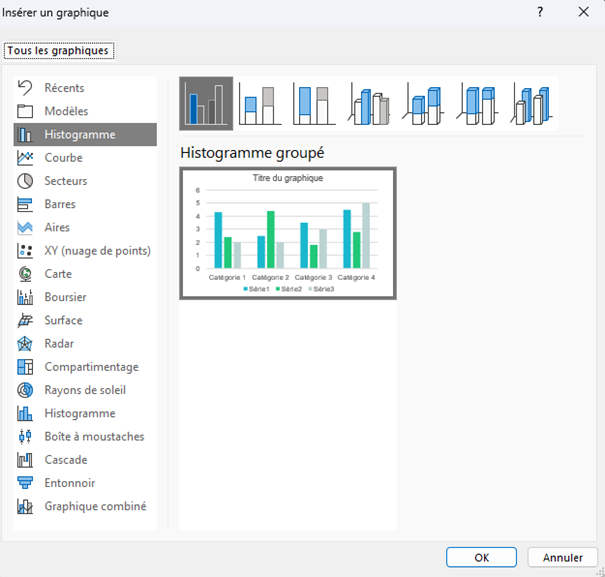This screenshot has height=577, width=605.
Task: Click the Barres category label
Action: coord(60,204)
